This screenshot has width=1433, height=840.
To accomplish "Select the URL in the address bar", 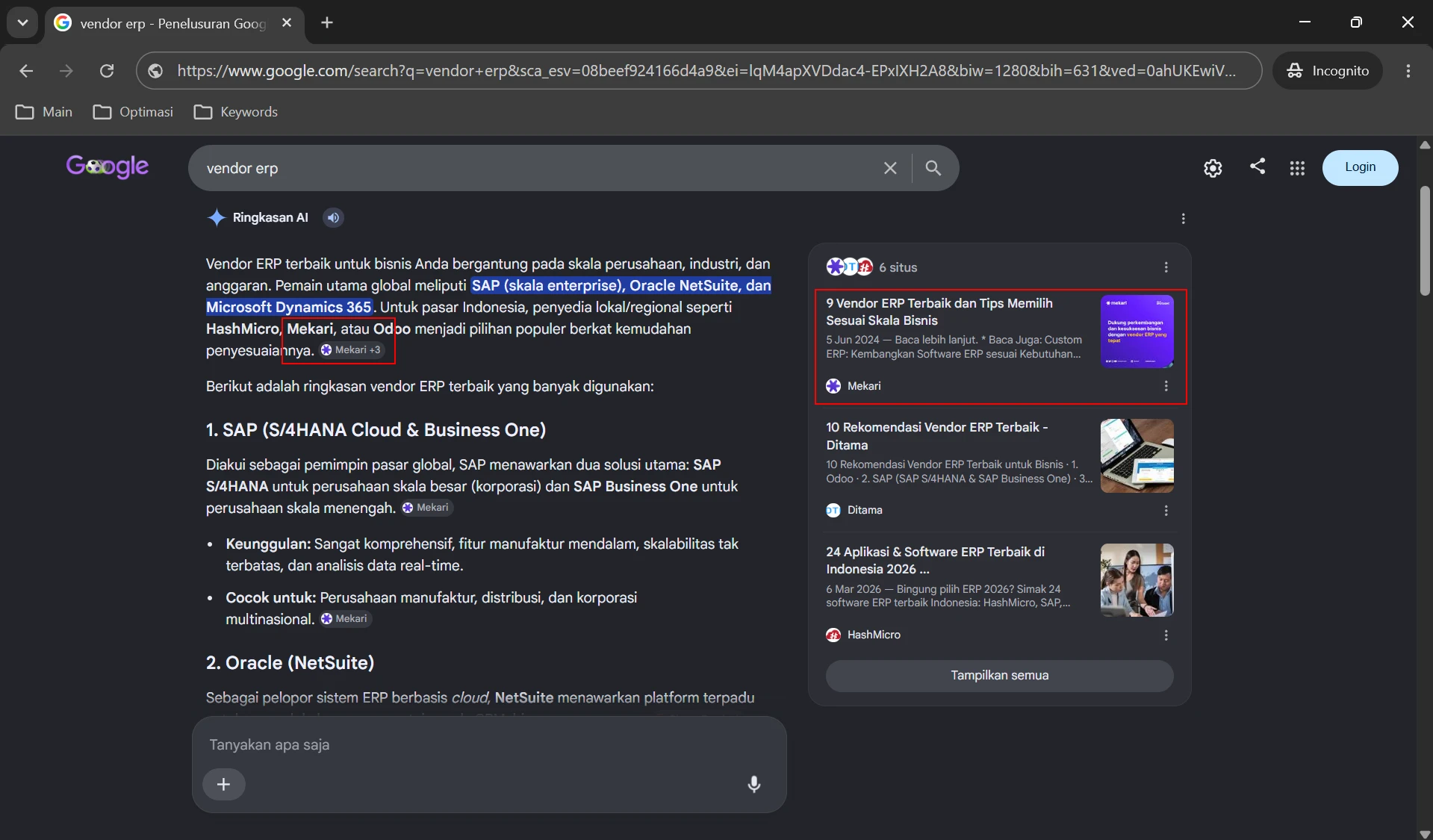I will pyautogui.click(x=706, y=71).
